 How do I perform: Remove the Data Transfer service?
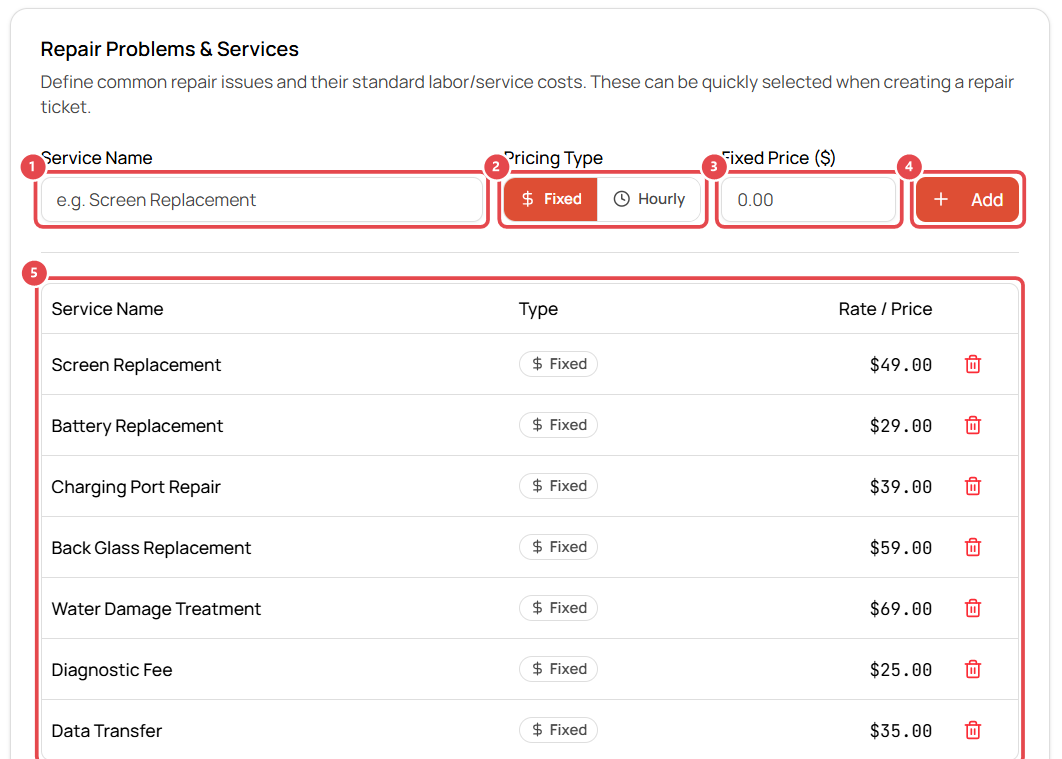pos(973,730)
